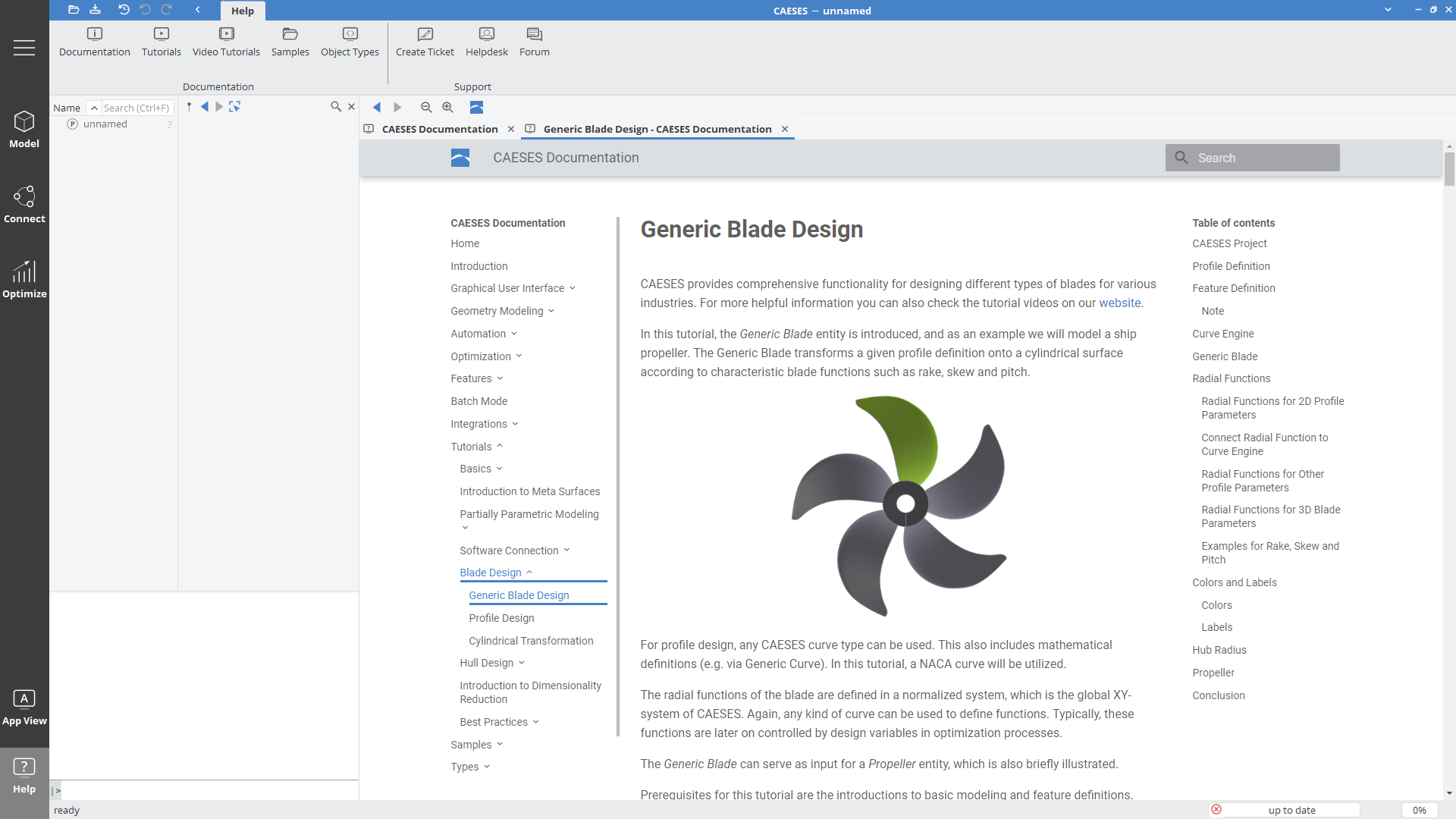Open Cylindrical Transformation tutorial
The height and width of the screenshot is (819, 1456).
click(531, 641)
